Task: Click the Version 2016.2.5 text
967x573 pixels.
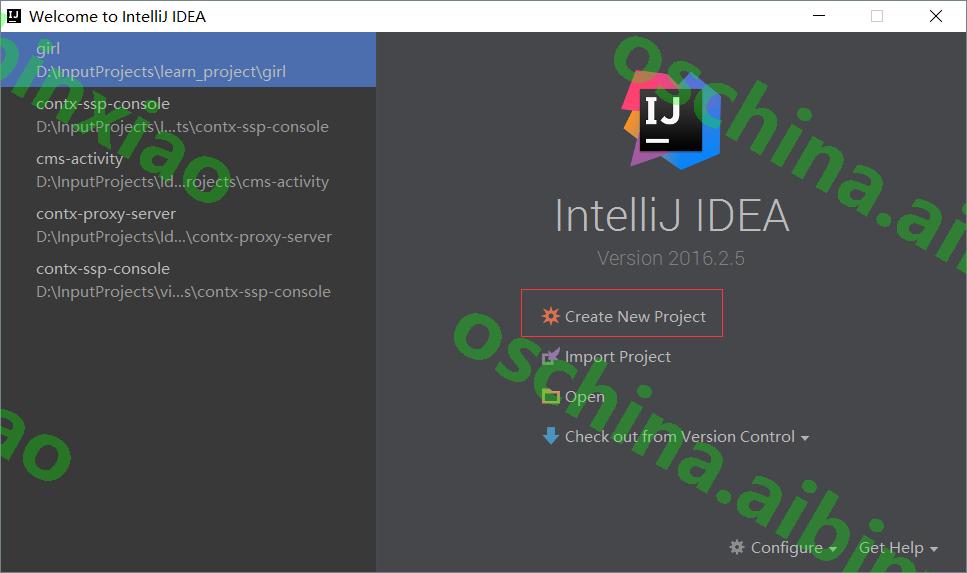Action: coord(671,258)
